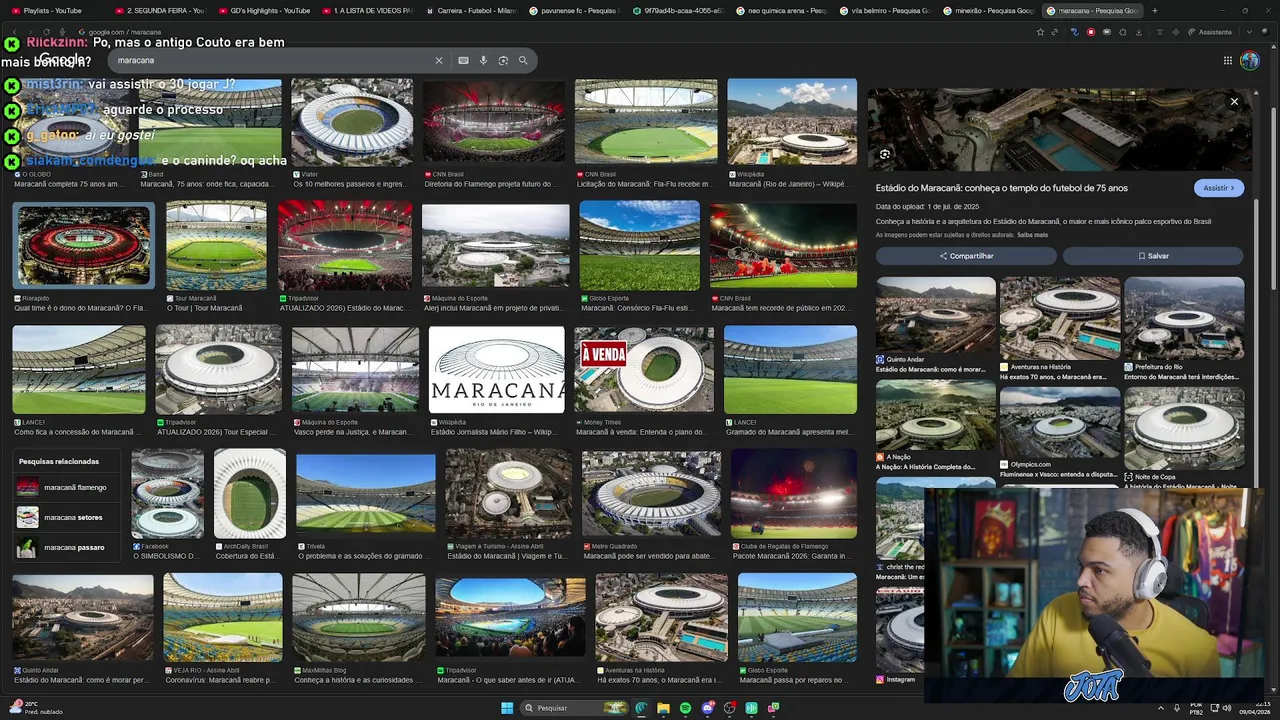Open the selected Riorapido red-lit stadium image
The height and width of the screenshot is (720, 1280).
(x=83, y=246)
